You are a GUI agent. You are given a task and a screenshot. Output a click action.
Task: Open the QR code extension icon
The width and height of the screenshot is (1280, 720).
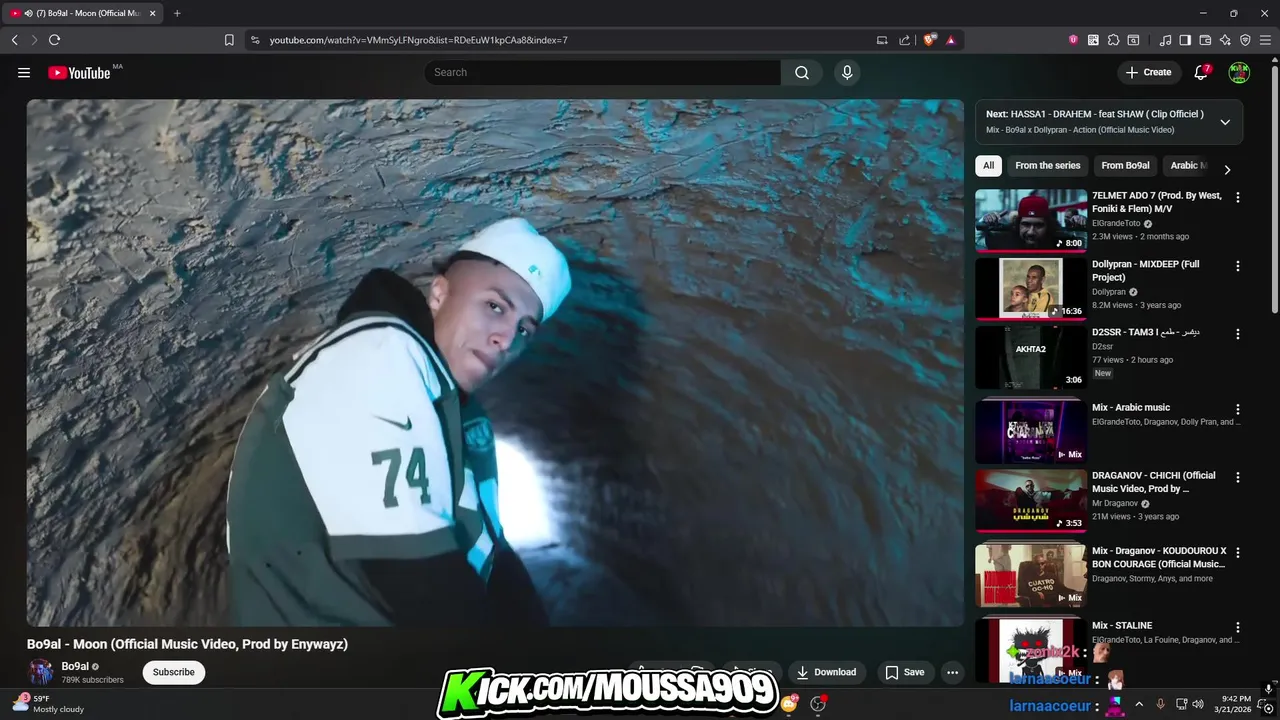[x=1093, y=40]
